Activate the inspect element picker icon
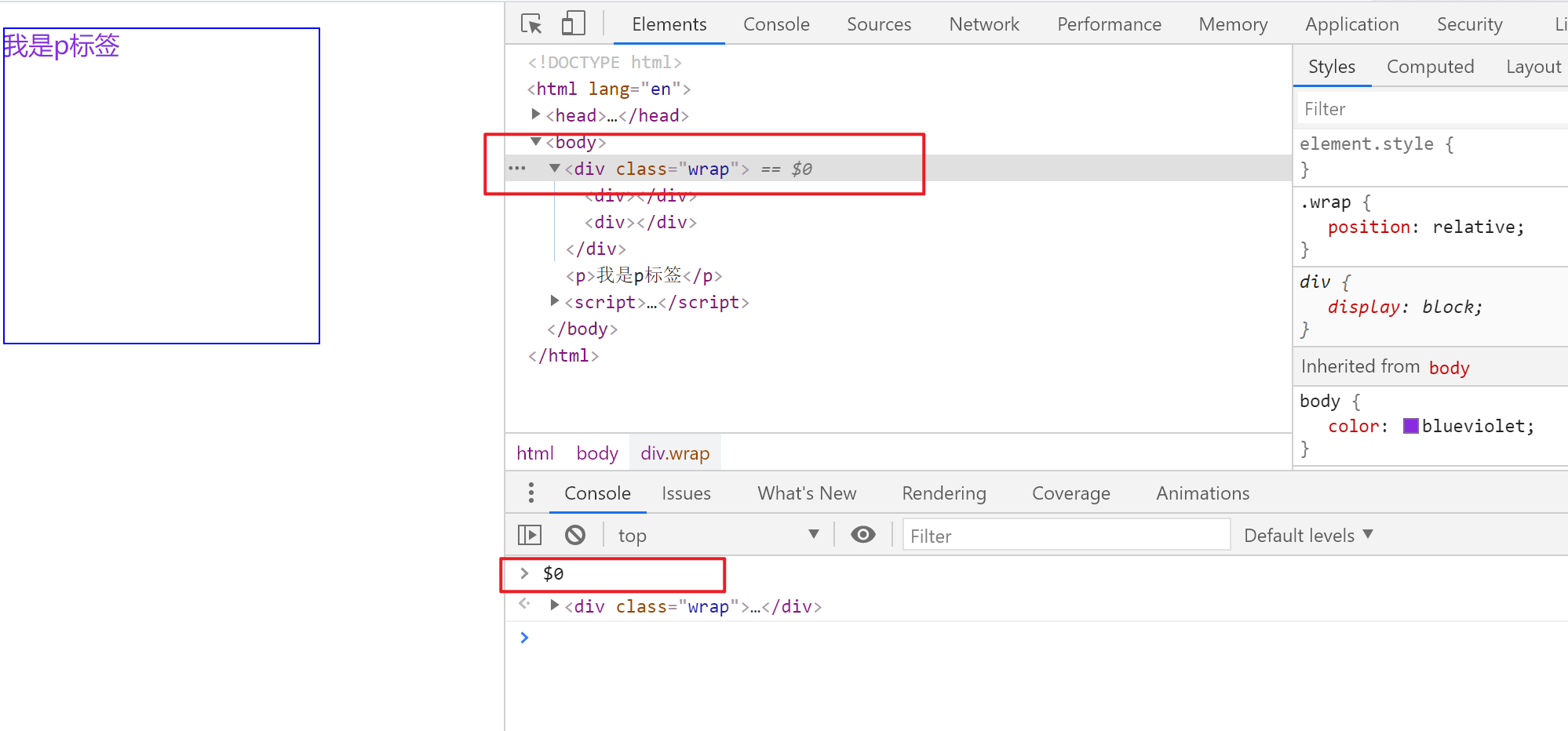1568x731 pixels. coord(531,24)
